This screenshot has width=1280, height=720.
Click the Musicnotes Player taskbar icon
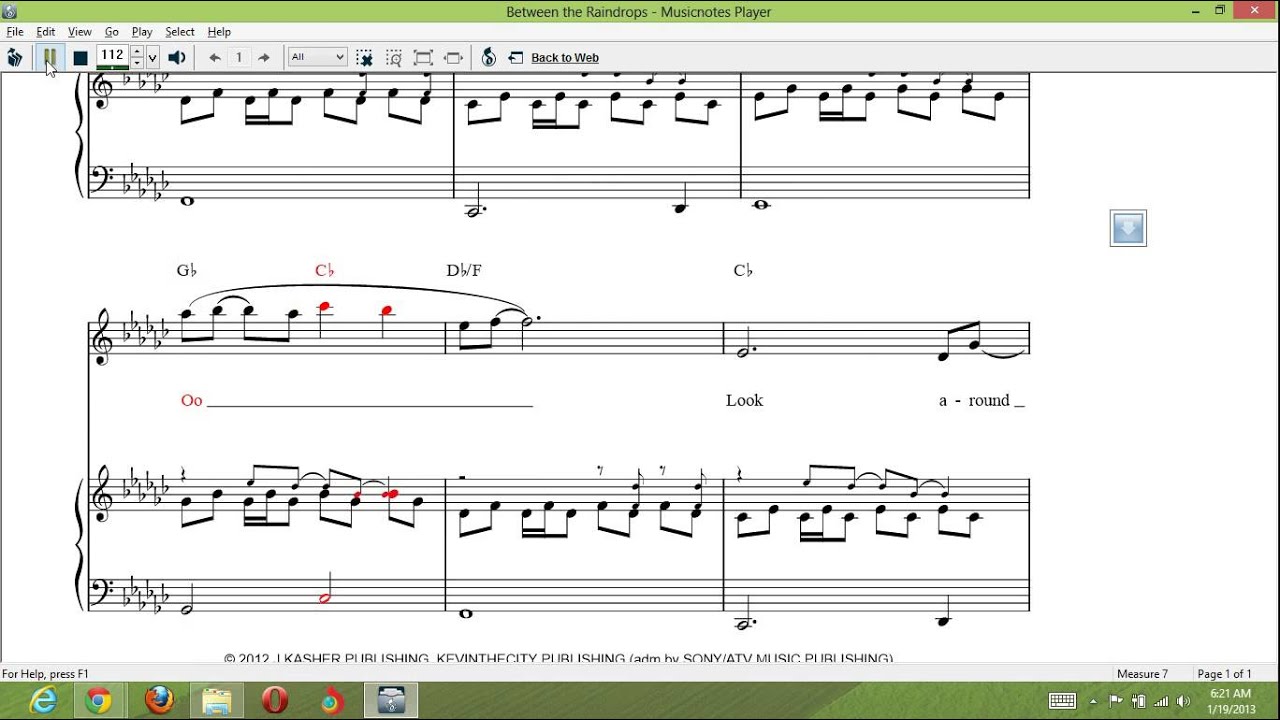pyautogui.click(x=391, y=701)
